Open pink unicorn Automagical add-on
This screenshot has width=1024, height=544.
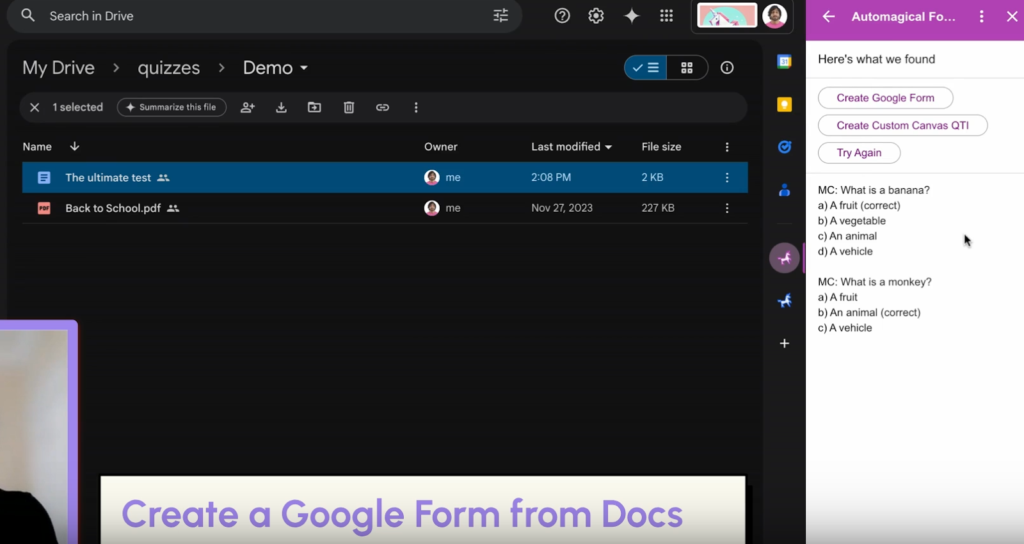pos(784,258)
